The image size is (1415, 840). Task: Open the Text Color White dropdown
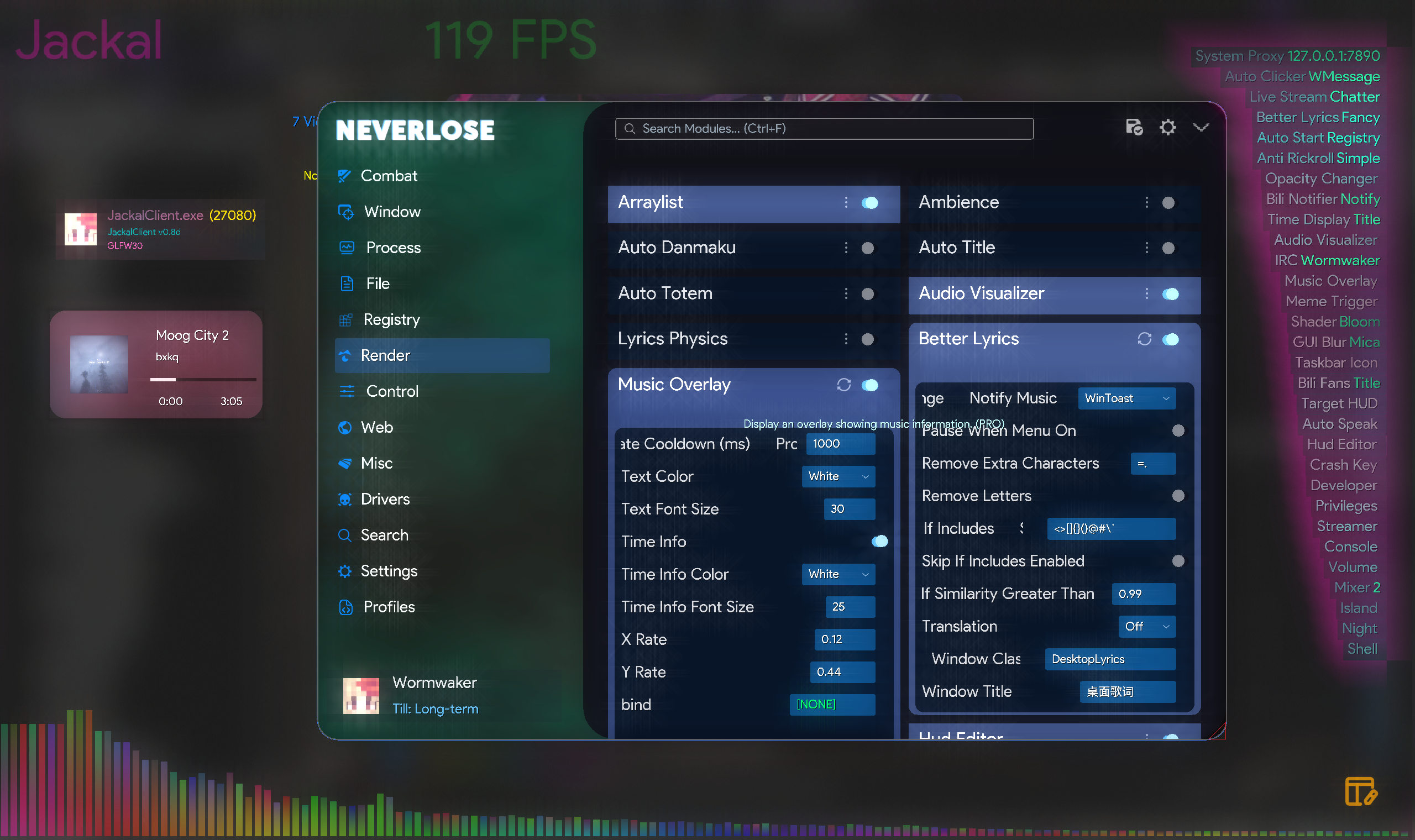coord(838,476)
